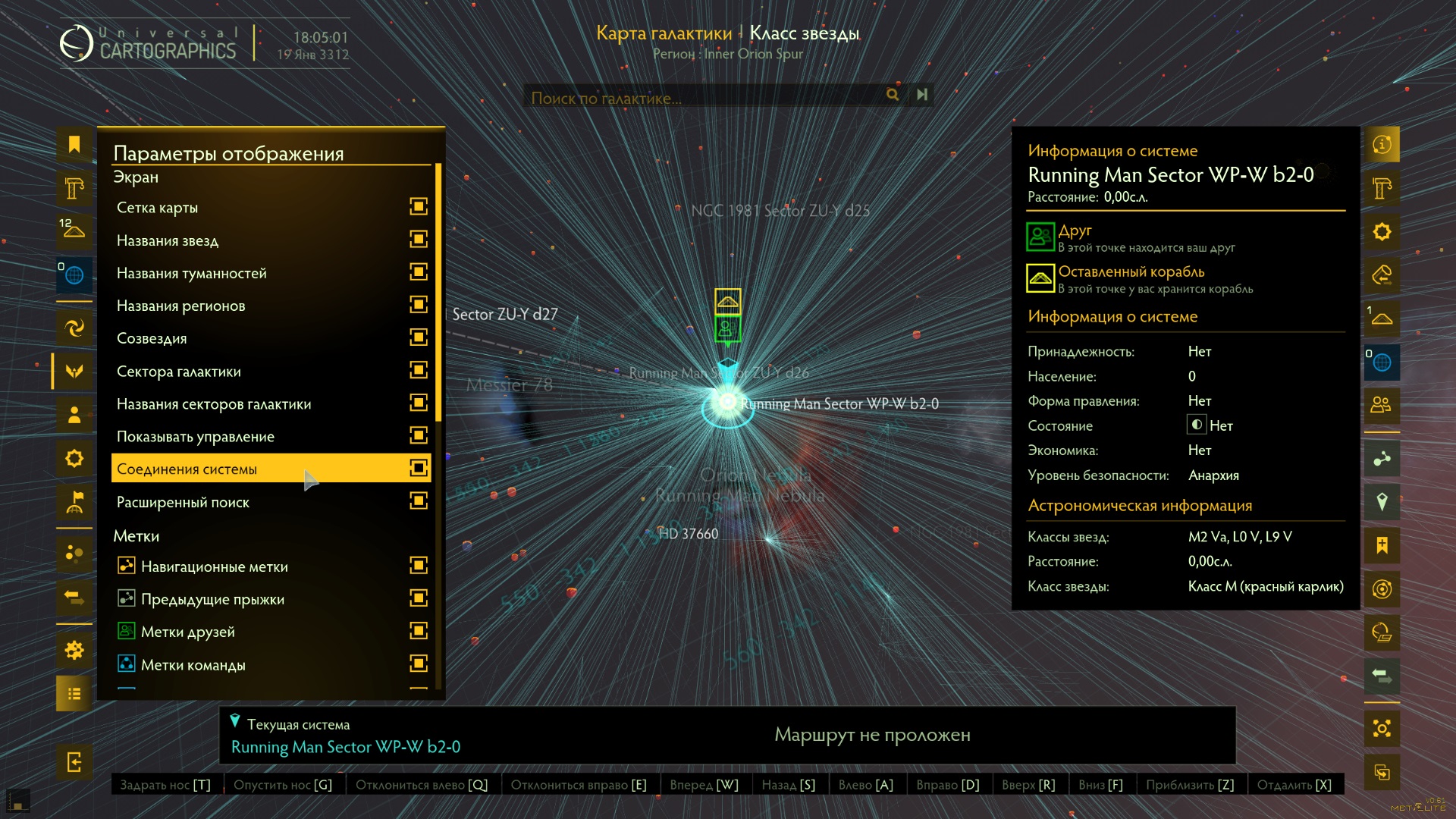The width and height of the screenshot is (1456, 819).
Task: Click the map pin marker icon
Action: (x=1382, y=502)
